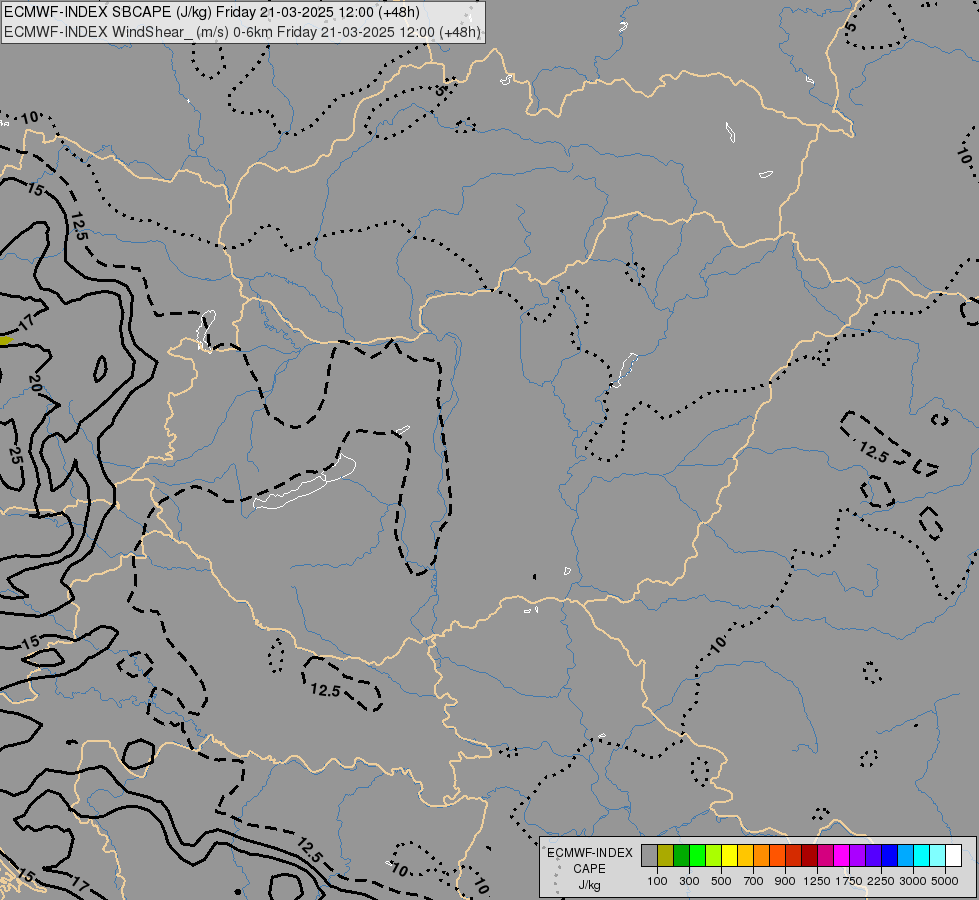This screenshot has height=900, width=979.
Task: Click the gray swatch below 100 J/kg
Action: pos(649,856)
